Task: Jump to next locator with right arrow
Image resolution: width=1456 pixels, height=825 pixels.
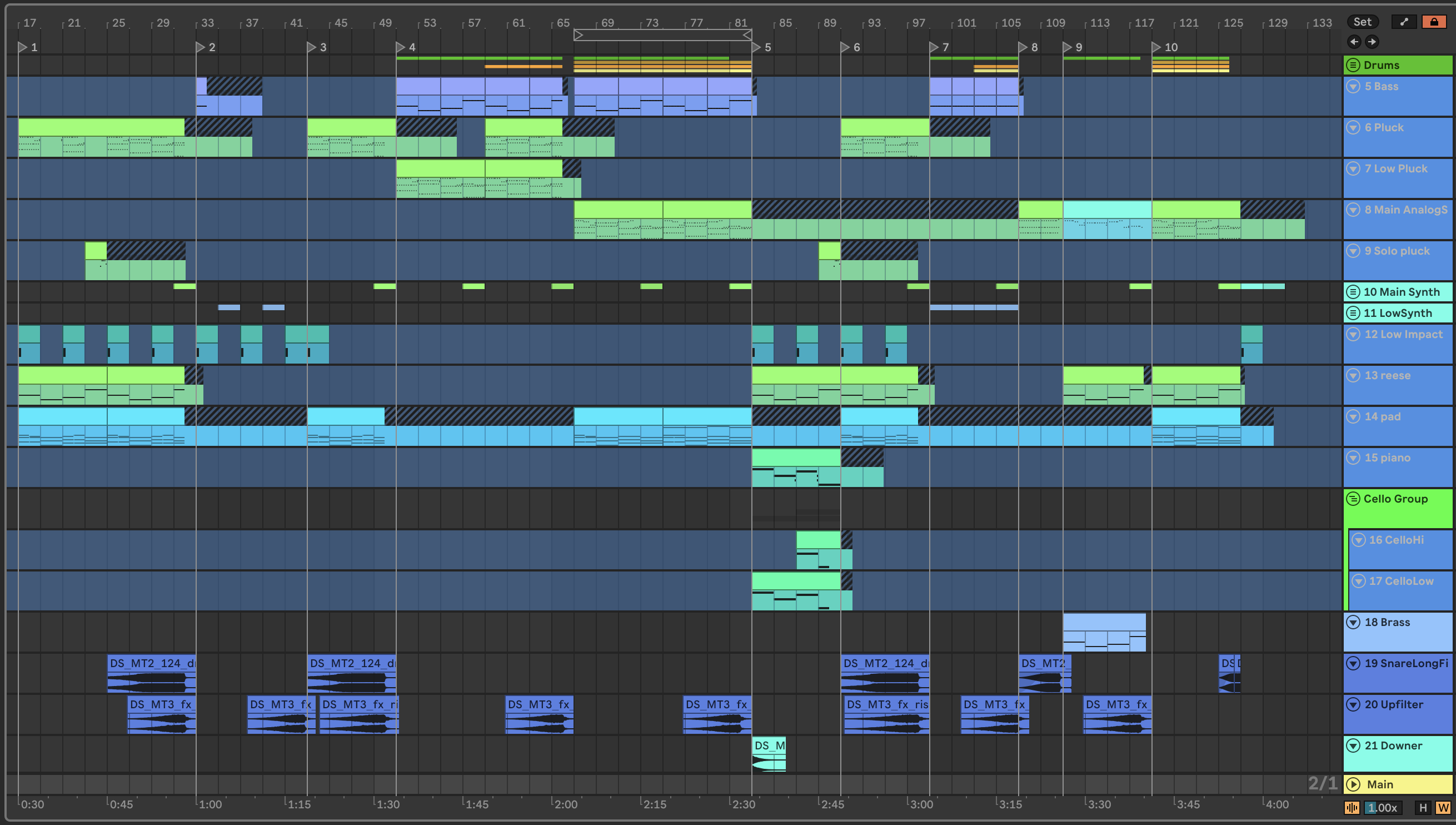Action: [x=1372, y=41]
